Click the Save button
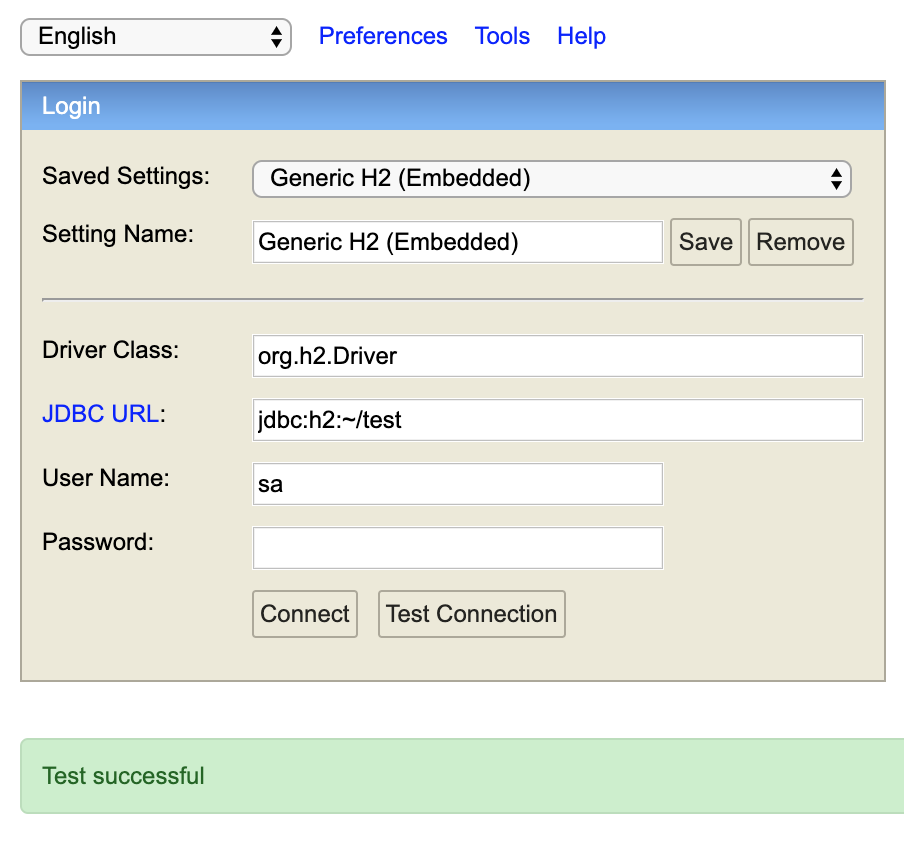Screen dimensions: 904x846 (706, 242)
